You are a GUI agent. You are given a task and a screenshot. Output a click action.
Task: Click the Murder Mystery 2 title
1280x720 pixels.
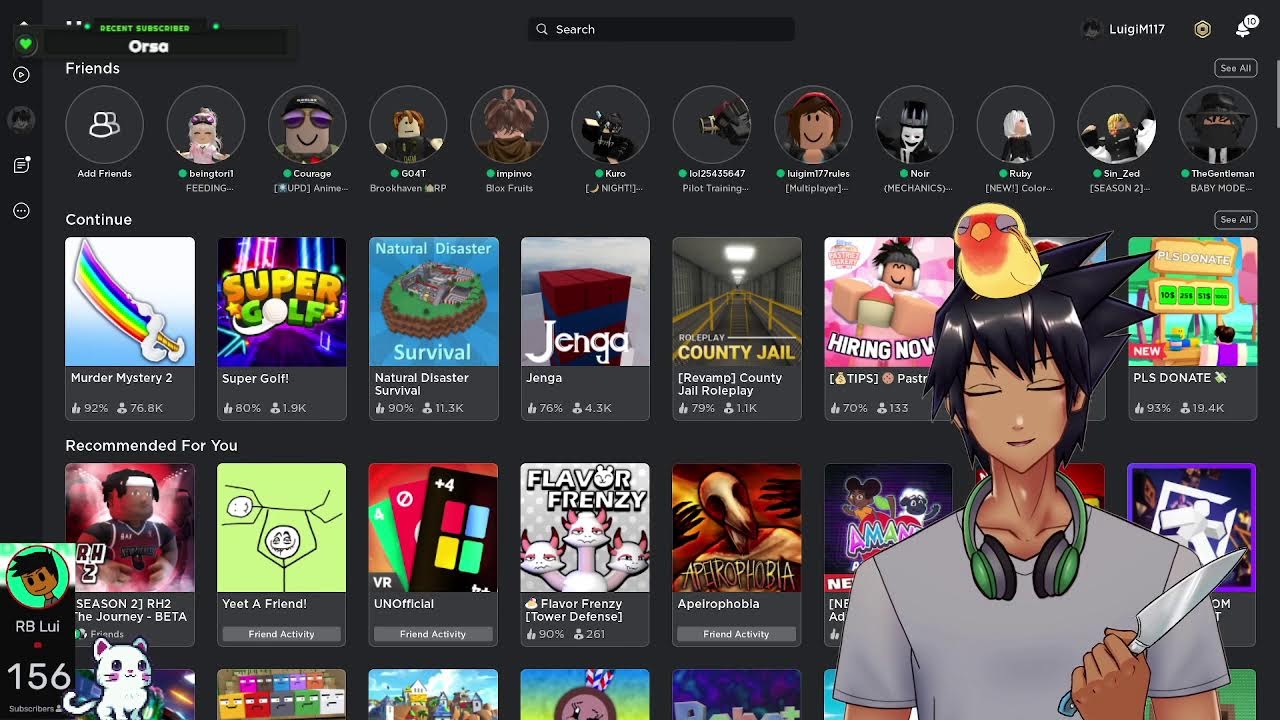121,378
